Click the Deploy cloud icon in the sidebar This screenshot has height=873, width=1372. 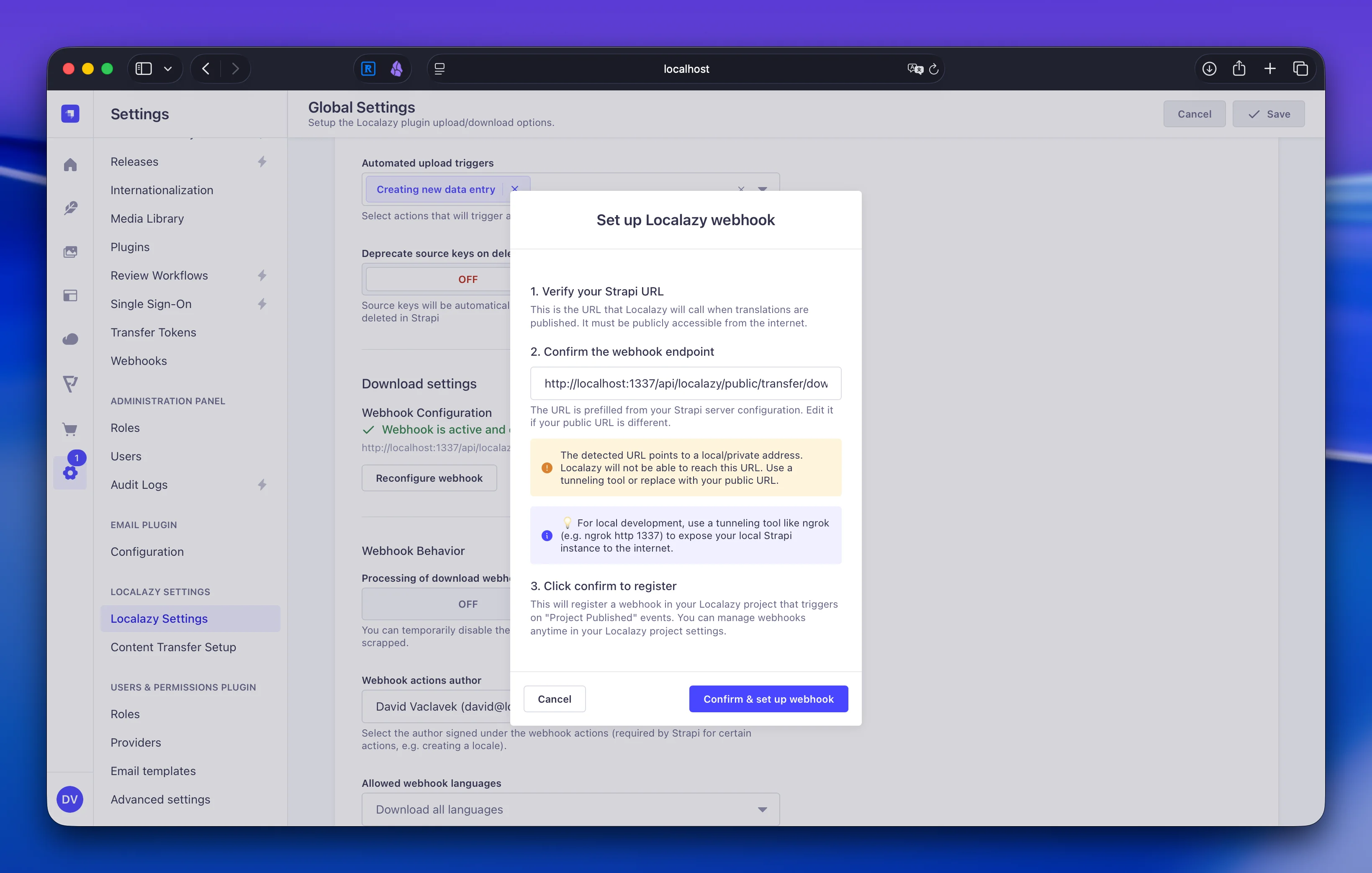(70, 339)
